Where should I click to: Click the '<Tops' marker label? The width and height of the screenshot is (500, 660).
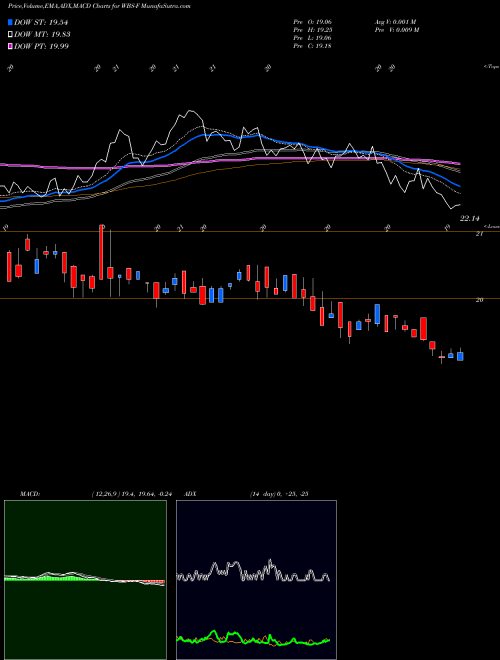[x=491, y=67]
